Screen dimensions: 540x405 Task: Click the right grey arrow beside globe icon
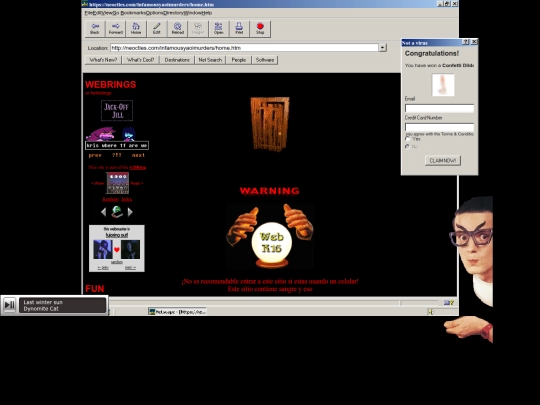pos(130,212)
